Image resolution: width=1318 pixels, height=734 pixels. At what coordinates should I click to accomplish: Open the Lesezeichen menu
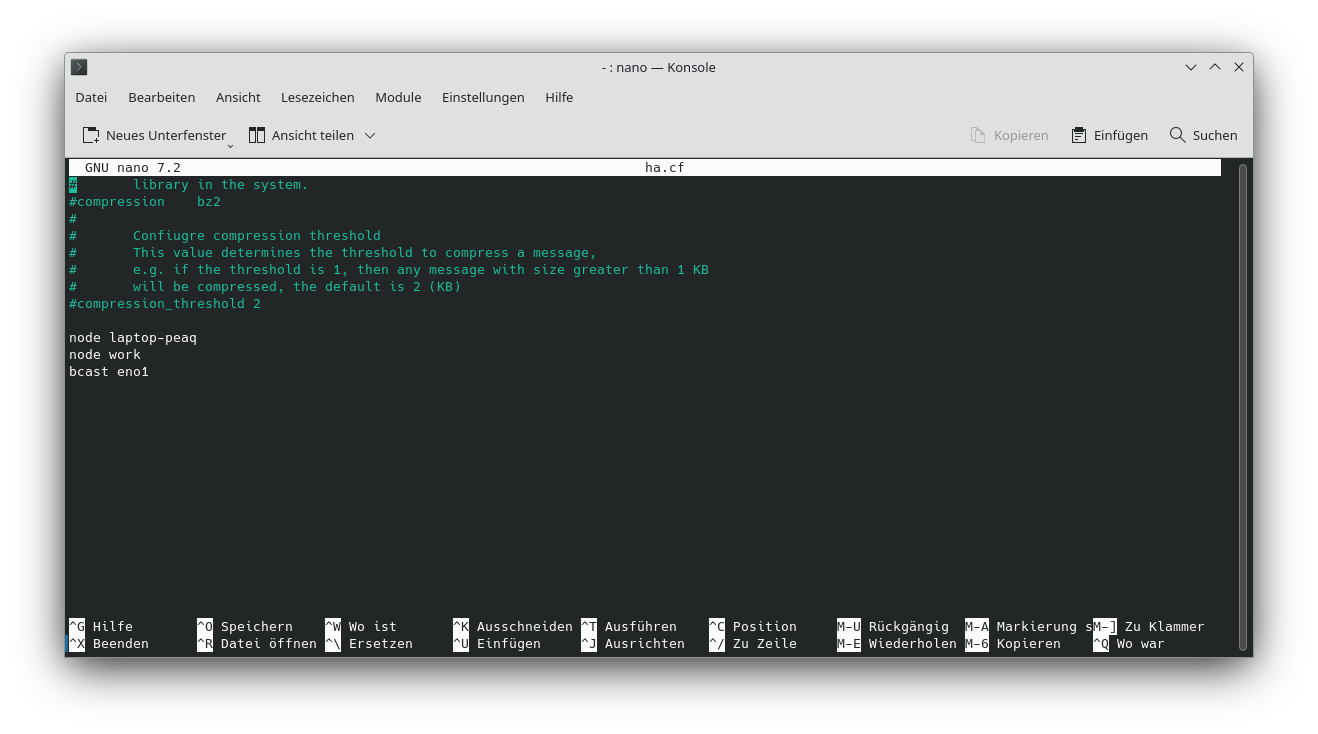[317, 97]
